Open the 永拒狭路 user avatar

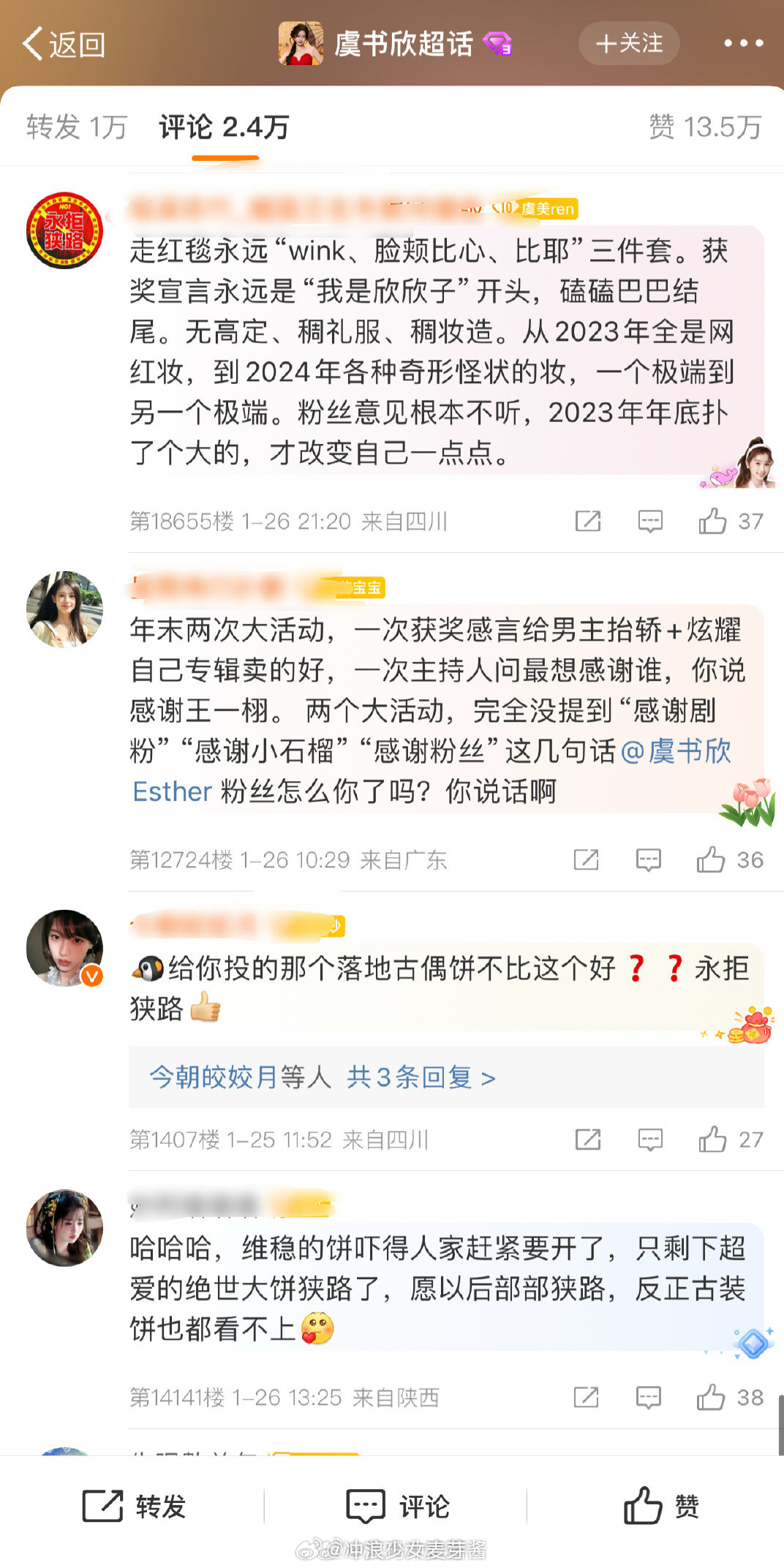coord(64,230)
